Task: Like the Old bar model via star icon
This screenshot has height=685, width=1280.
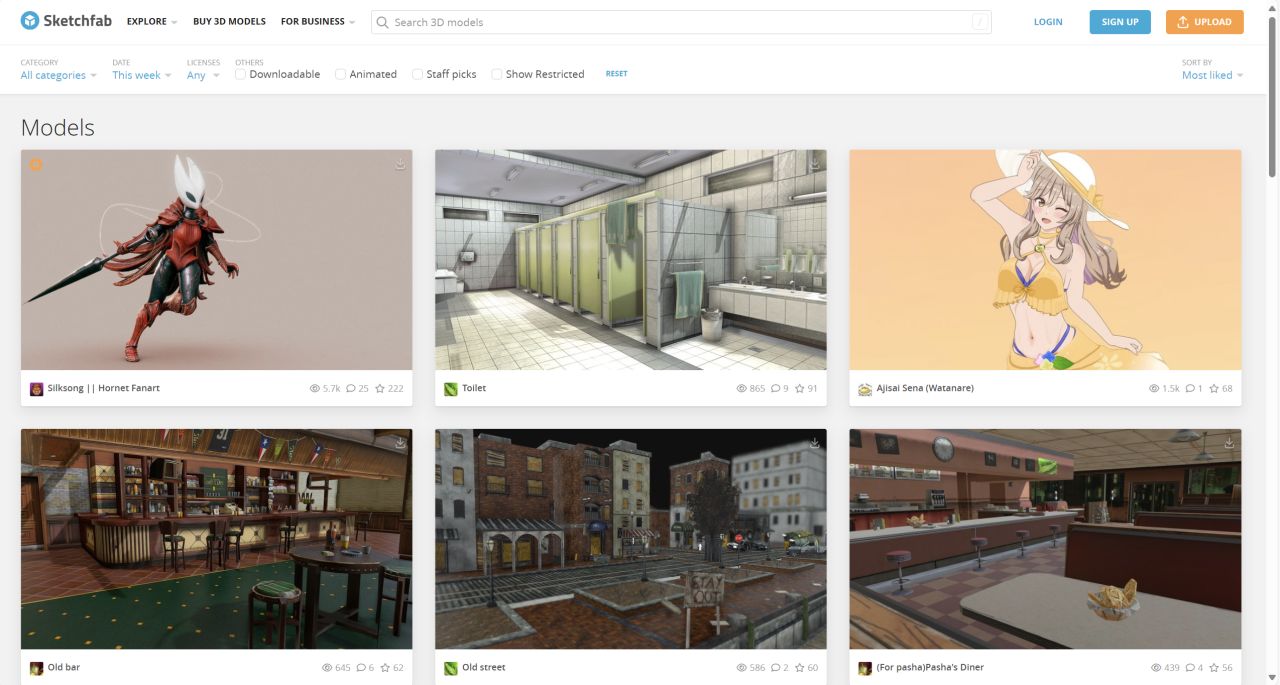Action: pyautogui.click(x=386, y=668)
